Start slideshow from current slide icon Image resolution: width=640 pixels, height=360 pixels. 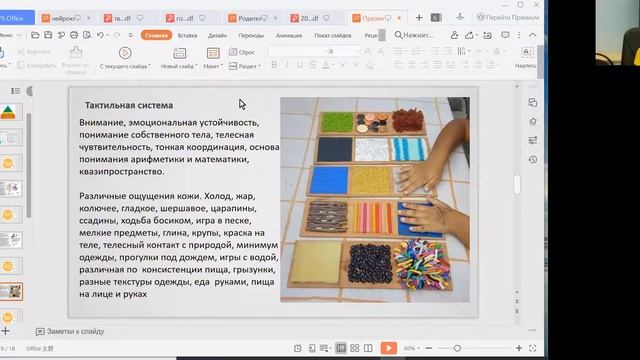pyautogui.click(x=125, y=53)
